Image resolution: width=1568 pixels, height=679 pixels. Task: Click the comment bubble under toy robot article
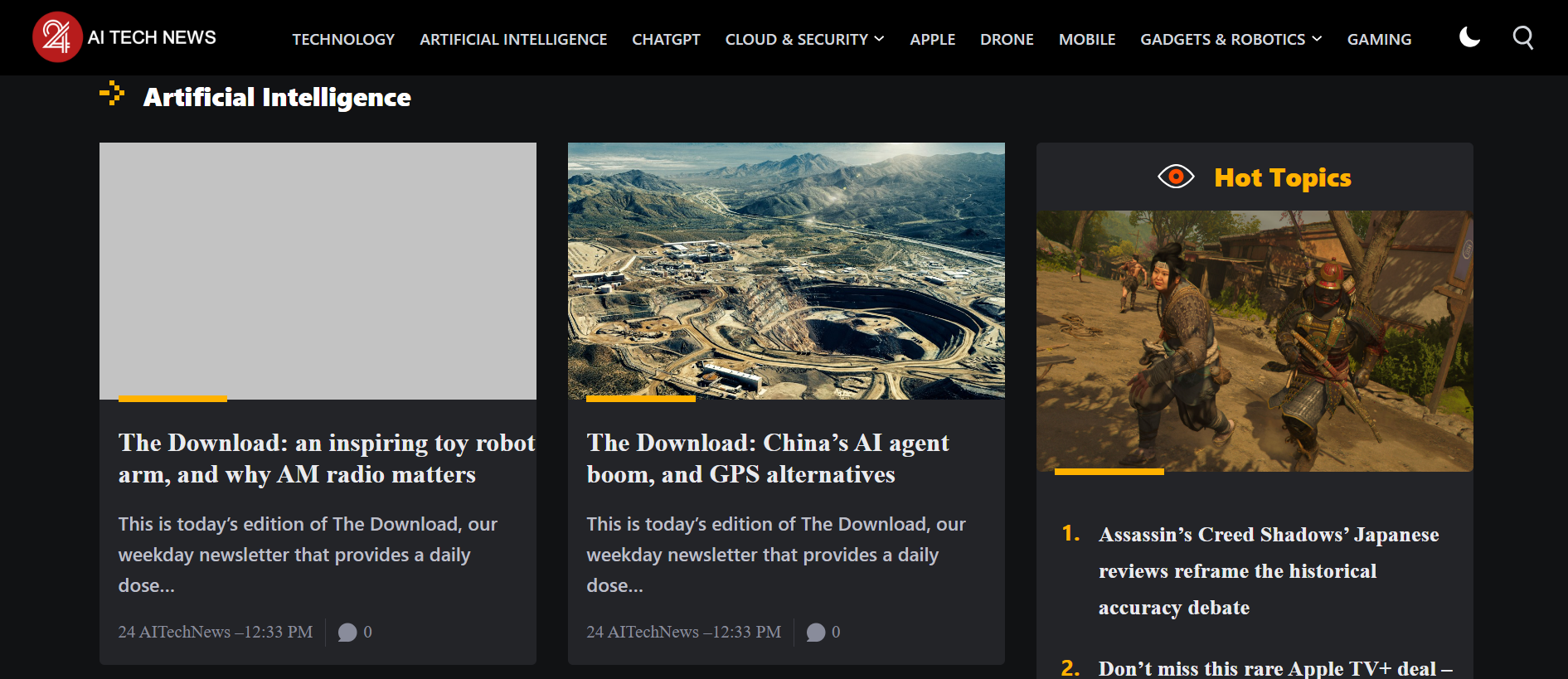pos(347,633)
